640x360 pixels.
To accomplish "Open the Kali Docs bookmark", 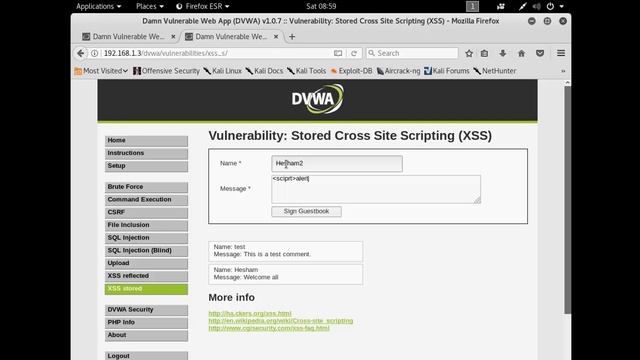I will 264,71.
